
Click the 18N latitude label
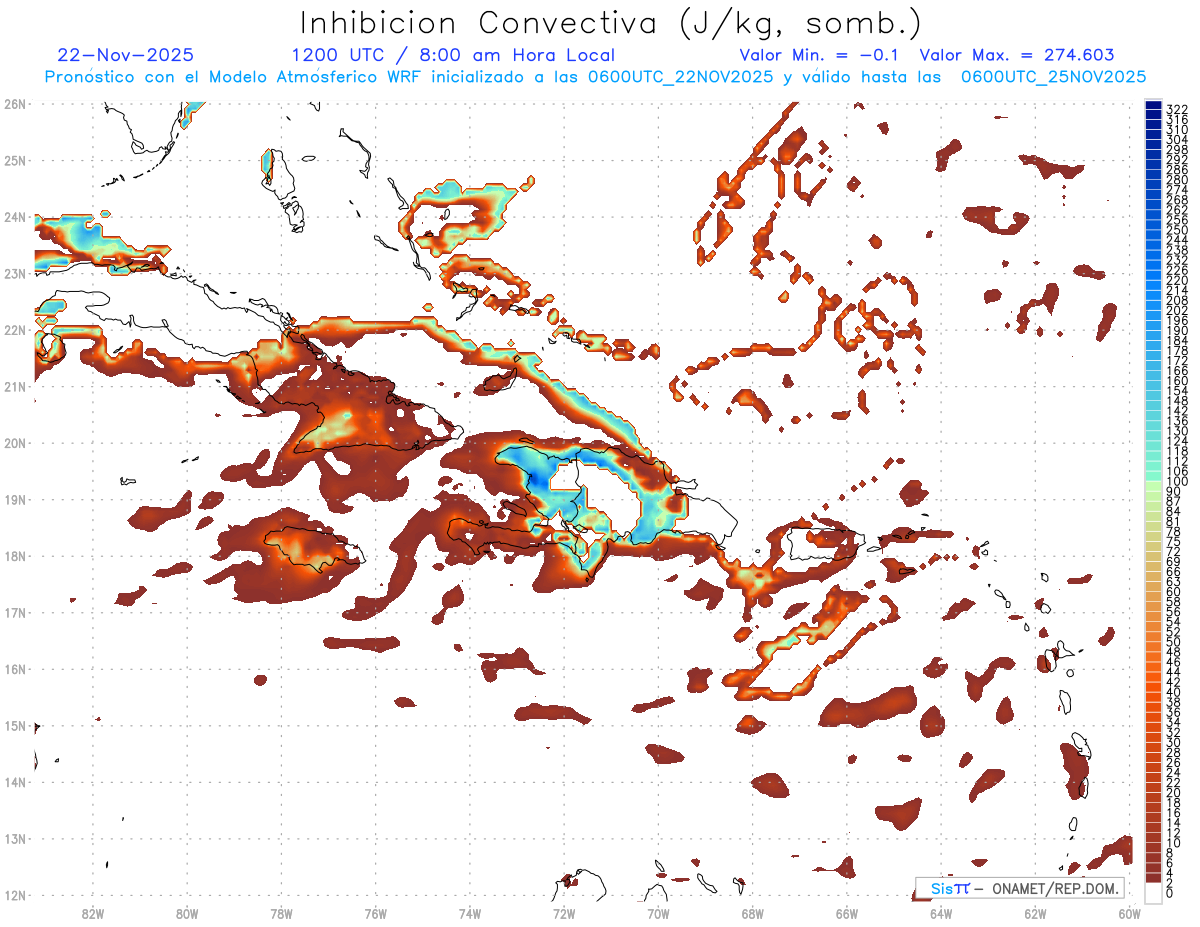coord(15,556)
